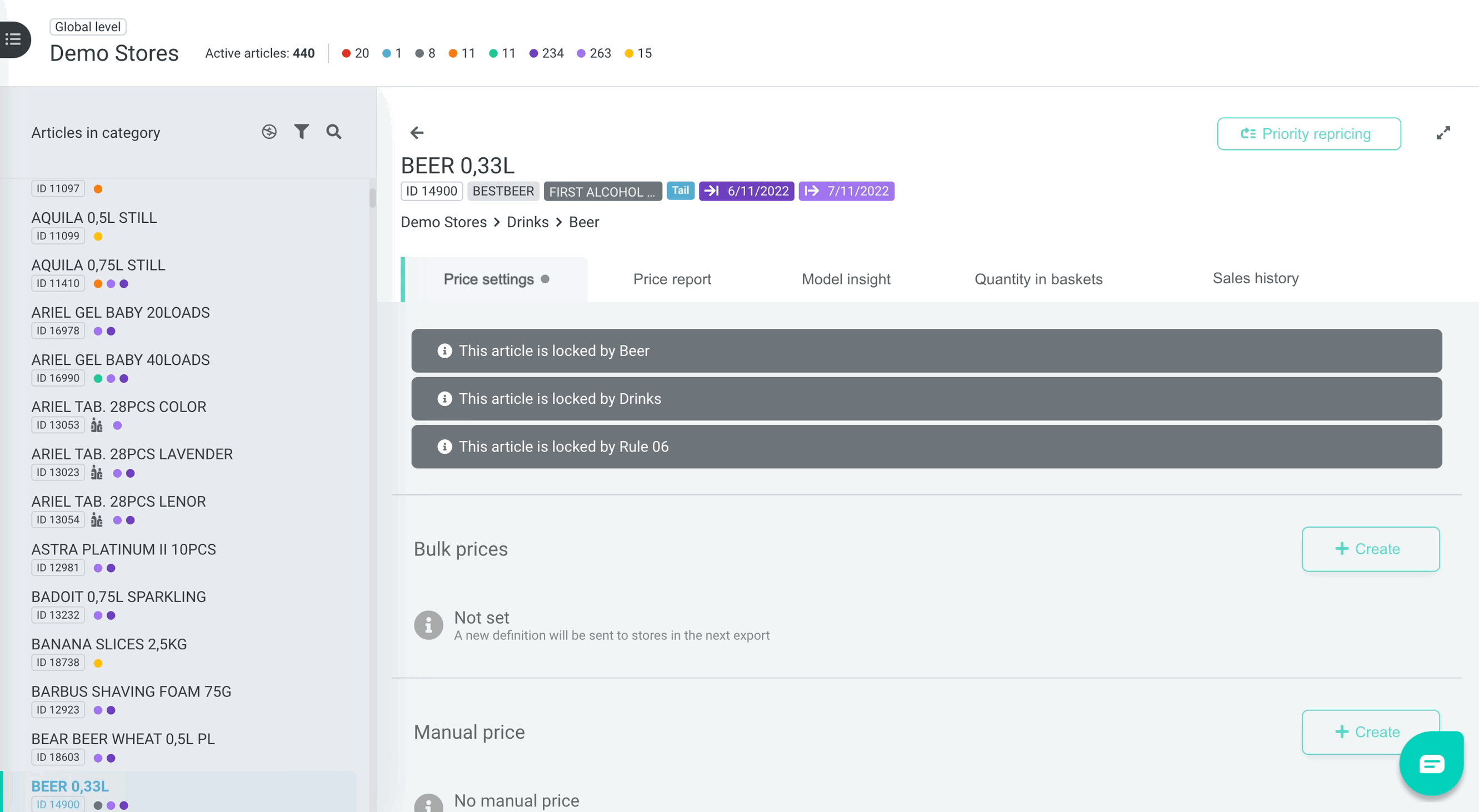Filter by light purple status dot count 263

[x=594, y=53]
